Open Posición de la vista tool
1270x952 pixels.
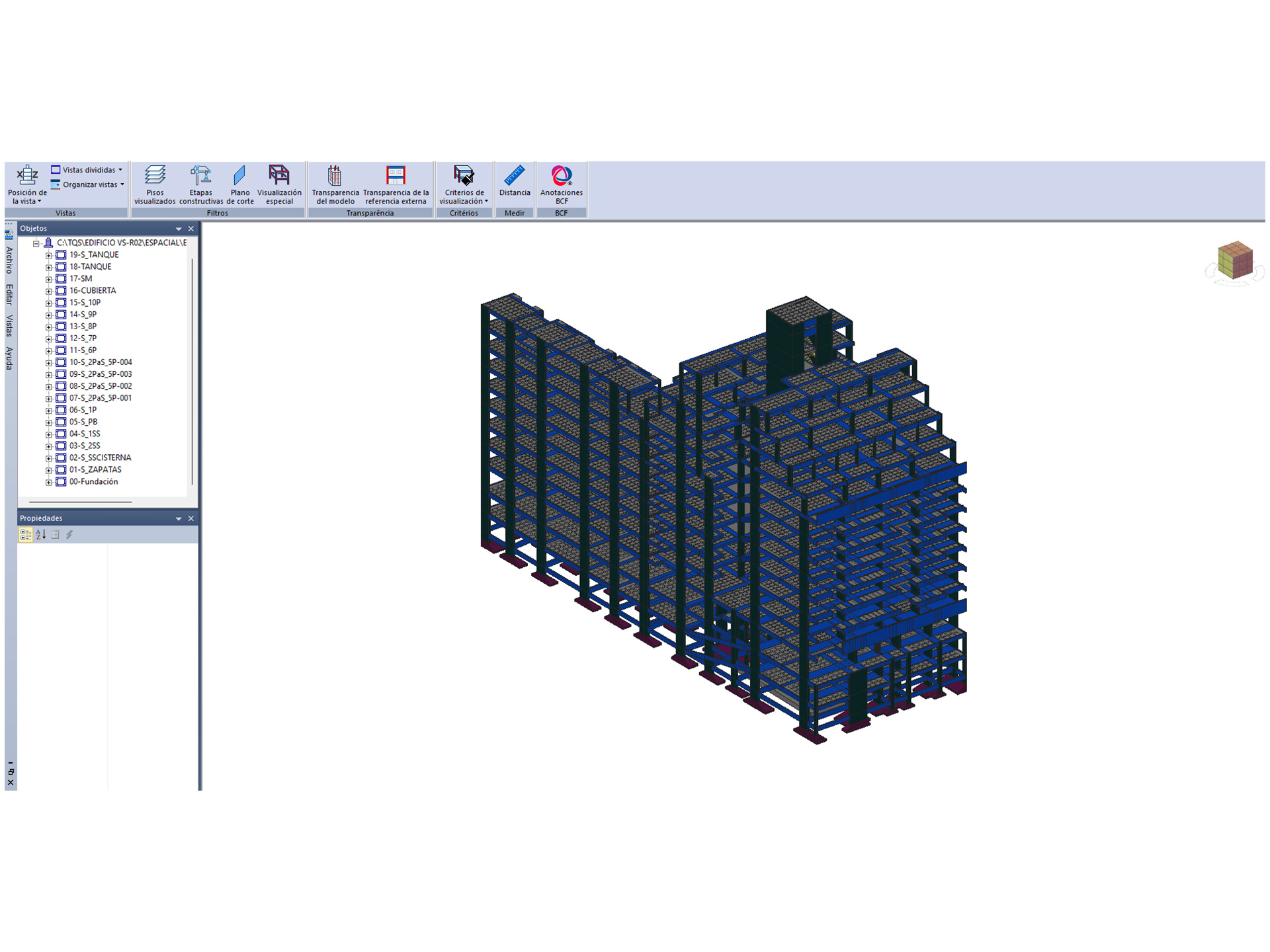pyautogui.click(x=27, y=184)
